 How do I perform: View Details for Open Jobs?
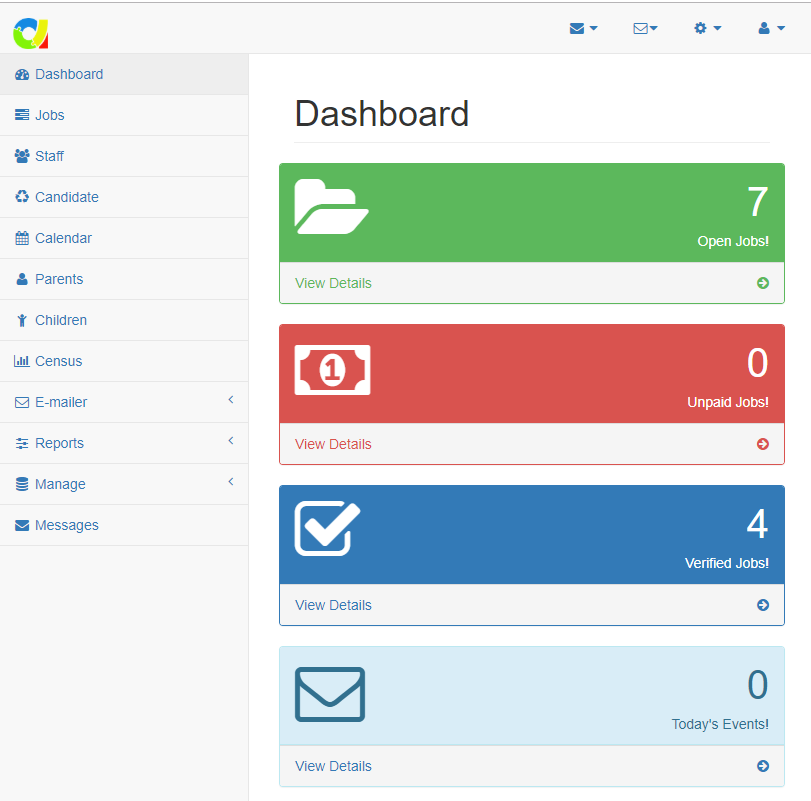pyautogui.click(x=333, y=283)
